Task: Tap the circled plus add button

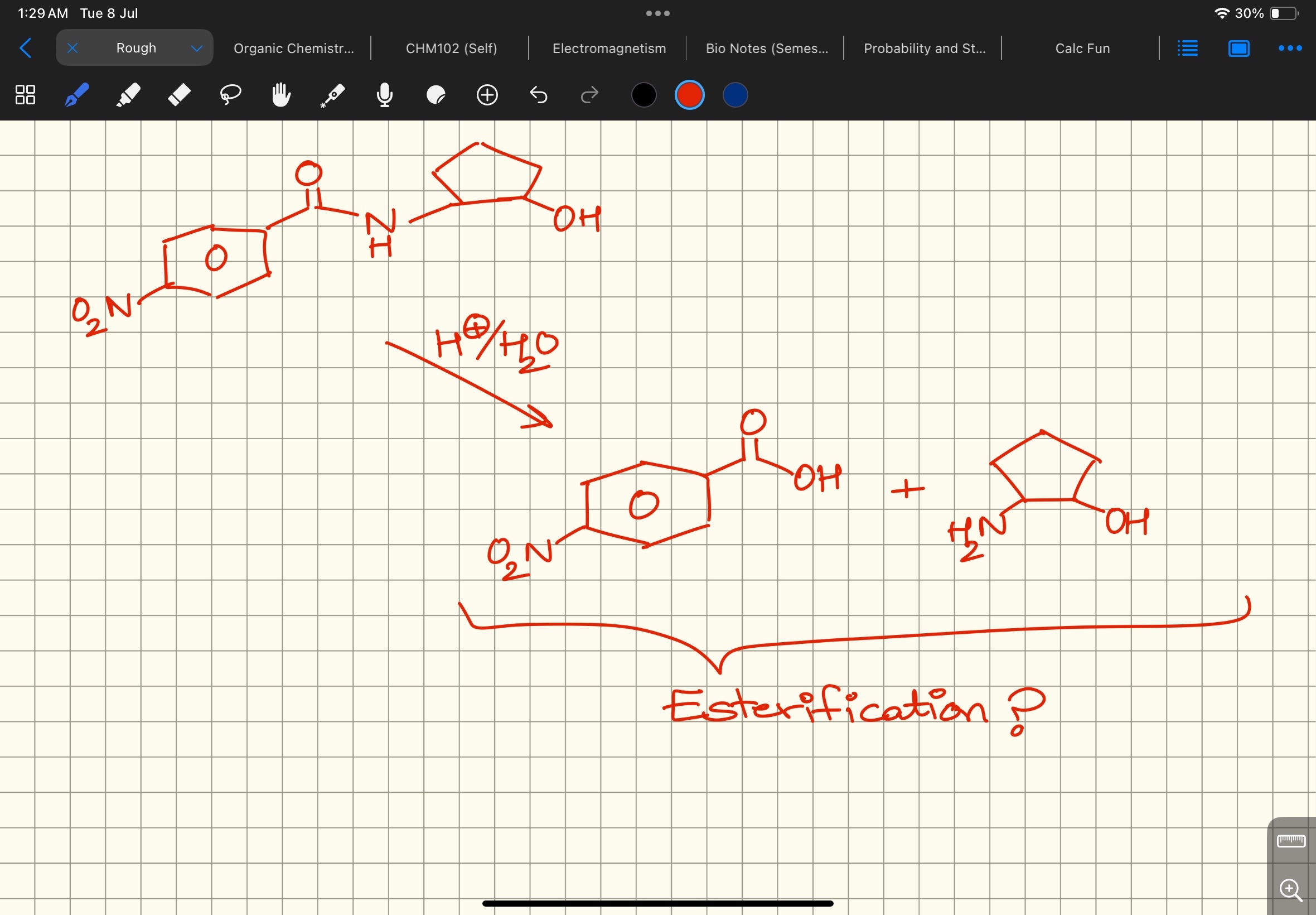Action: pyautogui.click(x=487, y=95)
